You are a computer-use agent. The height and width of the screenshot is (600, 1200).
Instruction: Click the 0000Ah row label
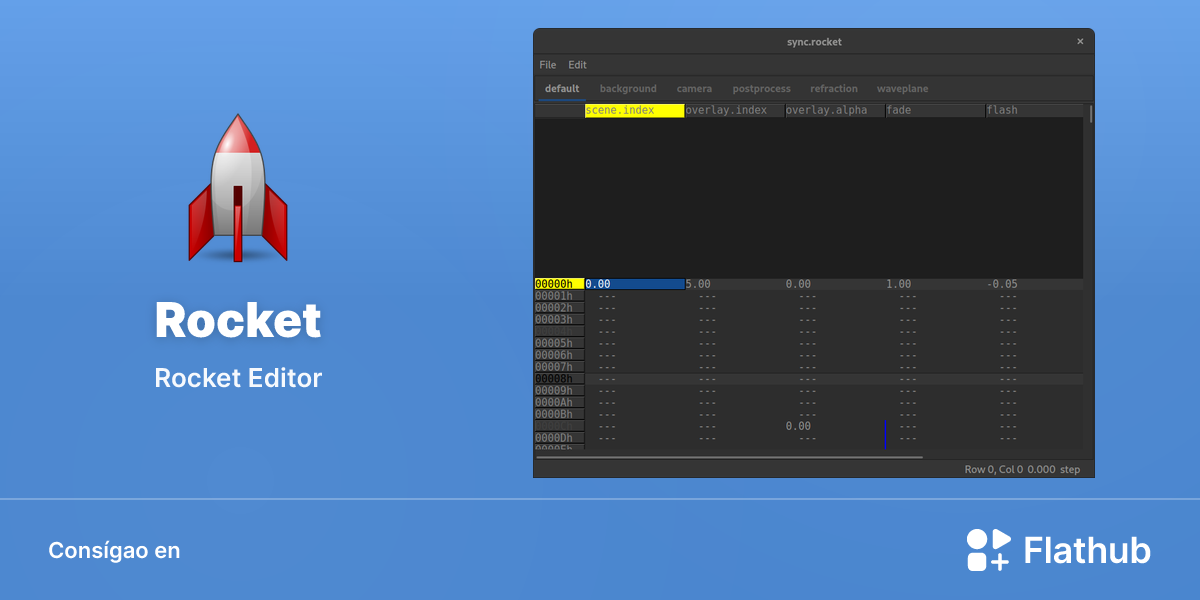pos(559,402)
